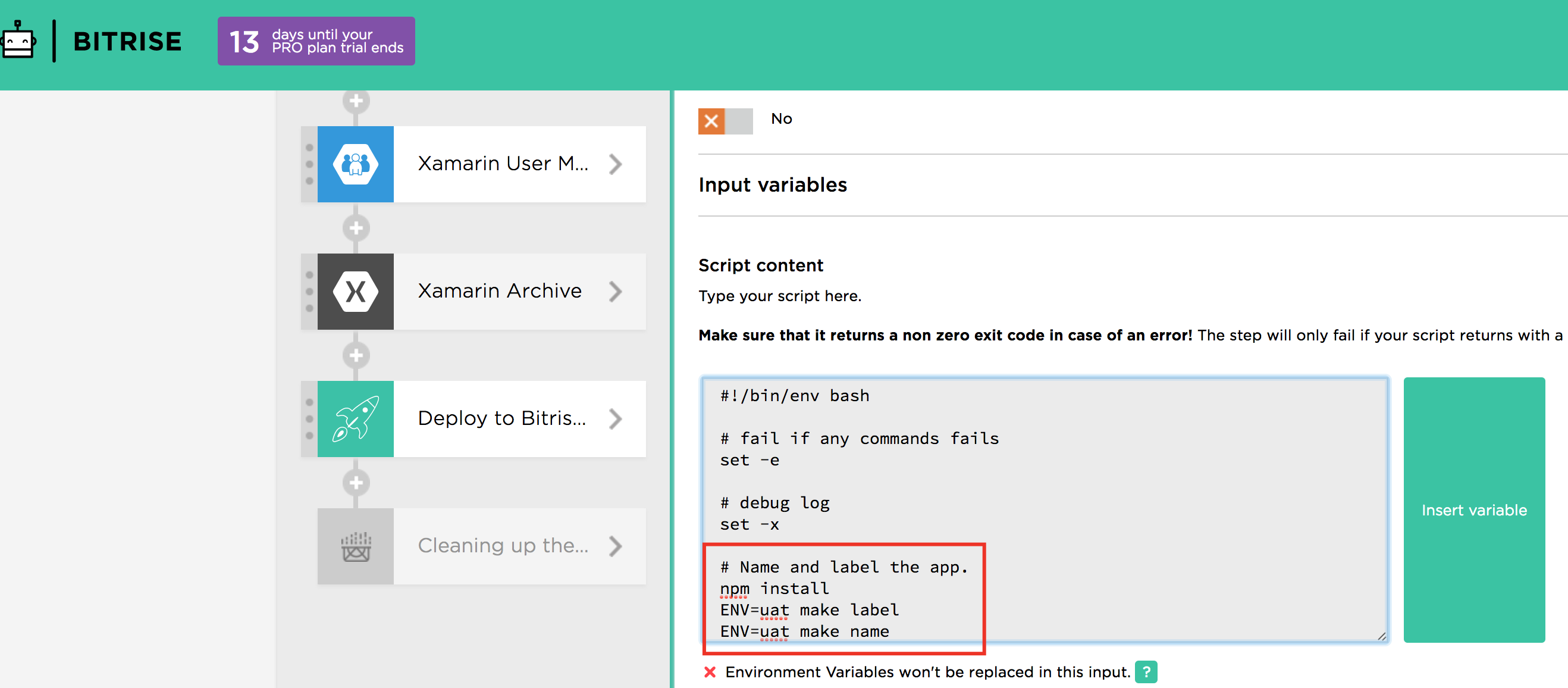Viewport: 1568px width, 688px height.
Task: Expand the Cleaning up the... step chevron
Action: click(x=616, y=546)
